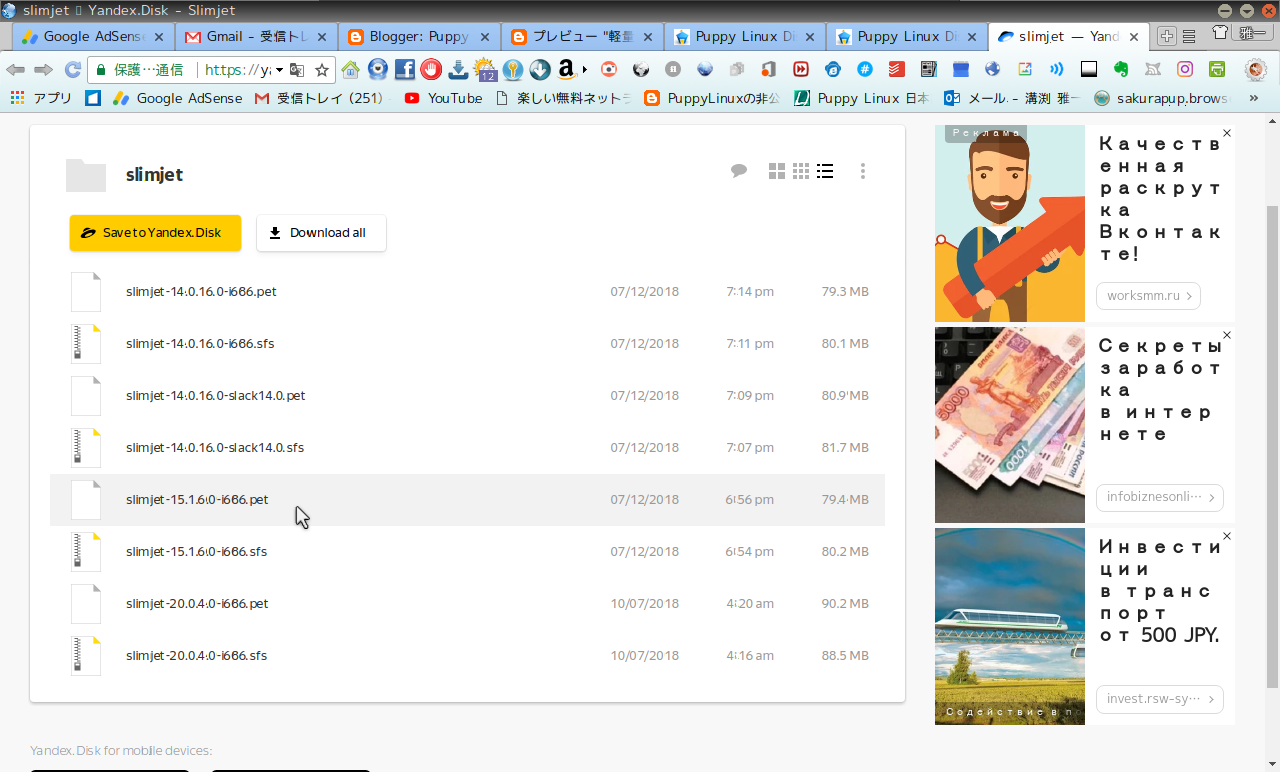Open the worksmm.ru ad link

coord(1148,296)
